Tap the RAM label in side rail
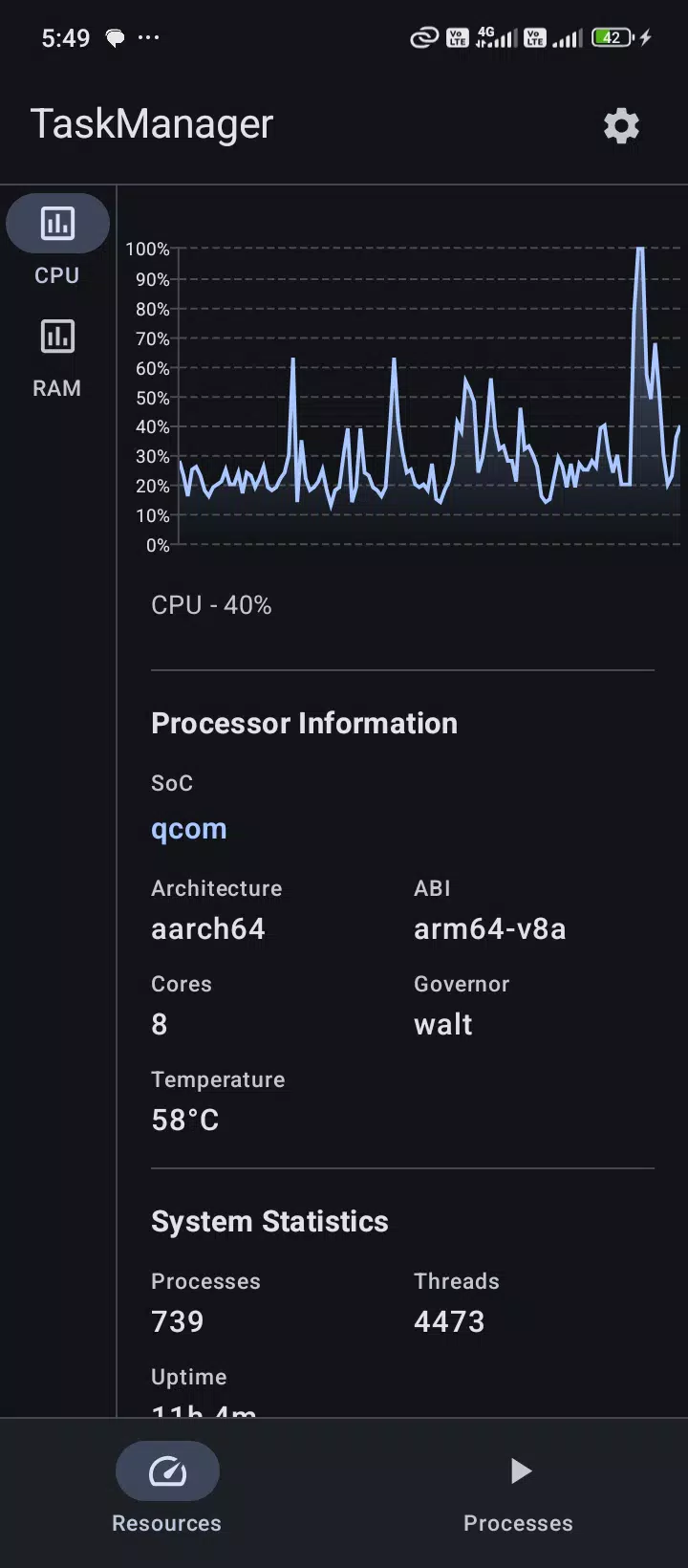This screenshot has width=688, height=1568. pyautogui.click(x=57, y=388)
